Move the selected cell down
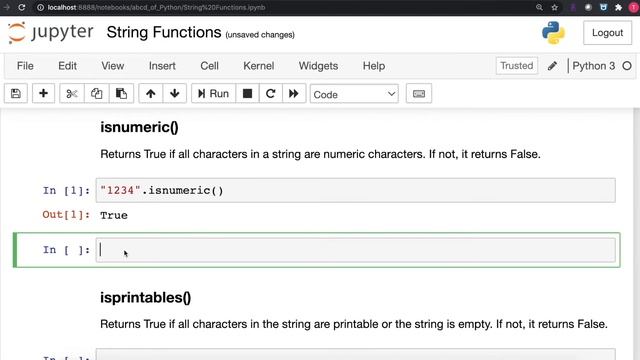The width and height of the screenshot is (640, 360). tap(175, 93)
